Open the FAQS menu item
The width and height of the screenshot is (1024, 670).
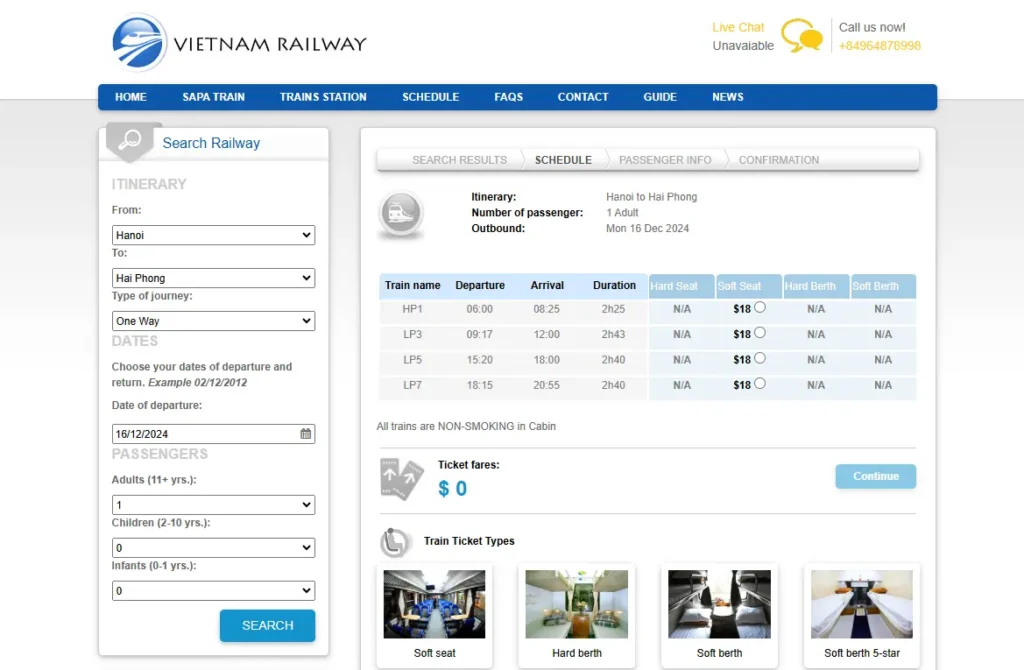pos(509,97)
